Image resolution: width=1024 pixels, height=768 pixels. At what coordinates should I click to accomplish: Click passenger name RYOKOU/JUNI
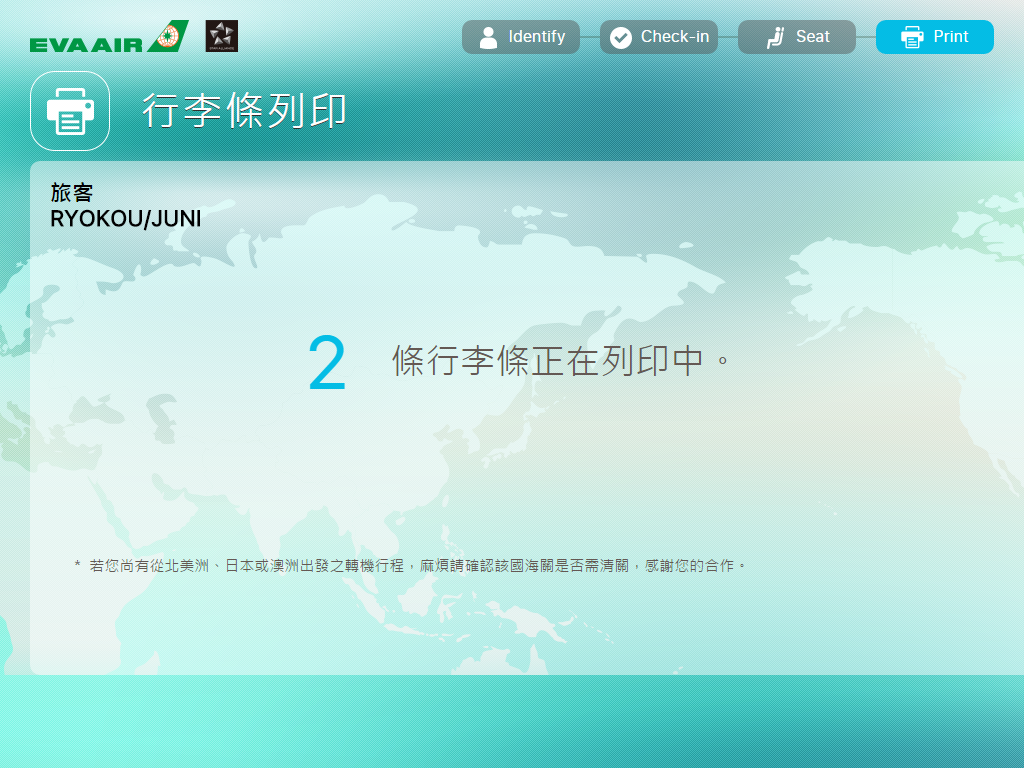[125, 219]
